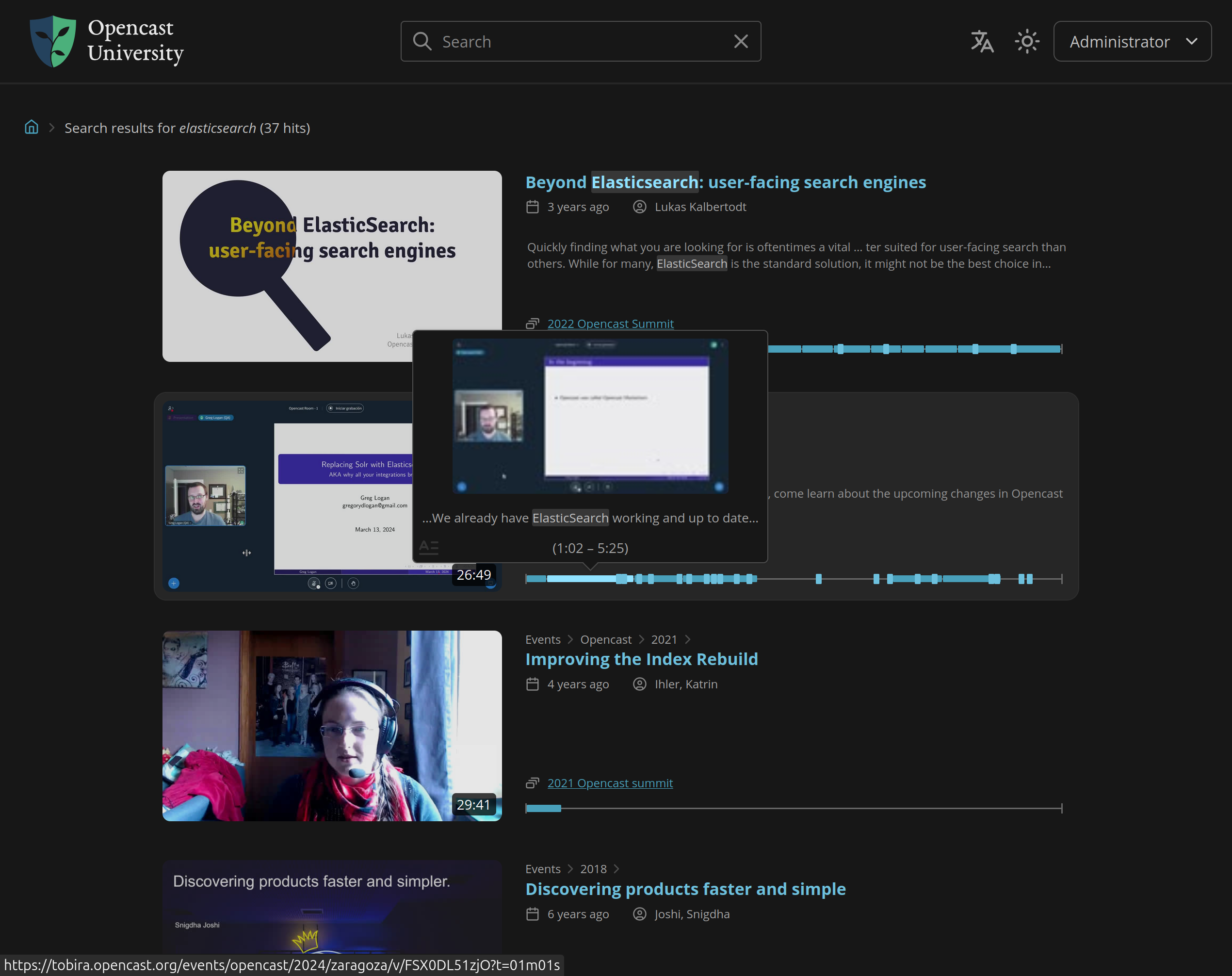The image size is (1232, 976).
Task: Click the Opencast University logo
Action: point(107,41)
